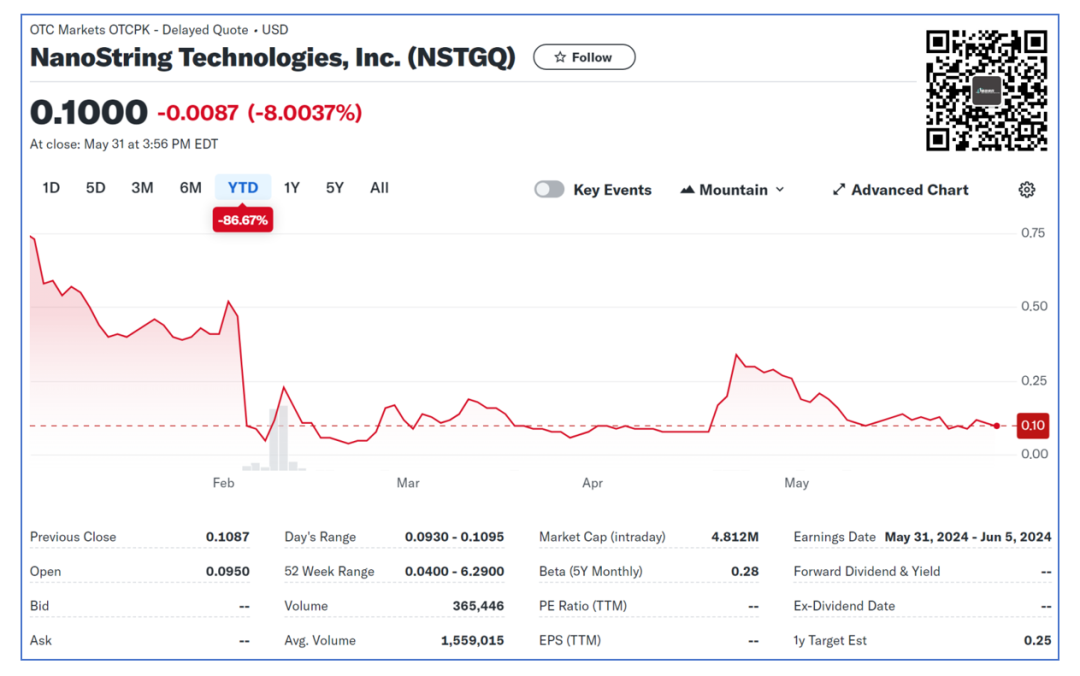Click Earnings Date May 31, 2024 - Jun 5, 2024

[x=968, y=537]
